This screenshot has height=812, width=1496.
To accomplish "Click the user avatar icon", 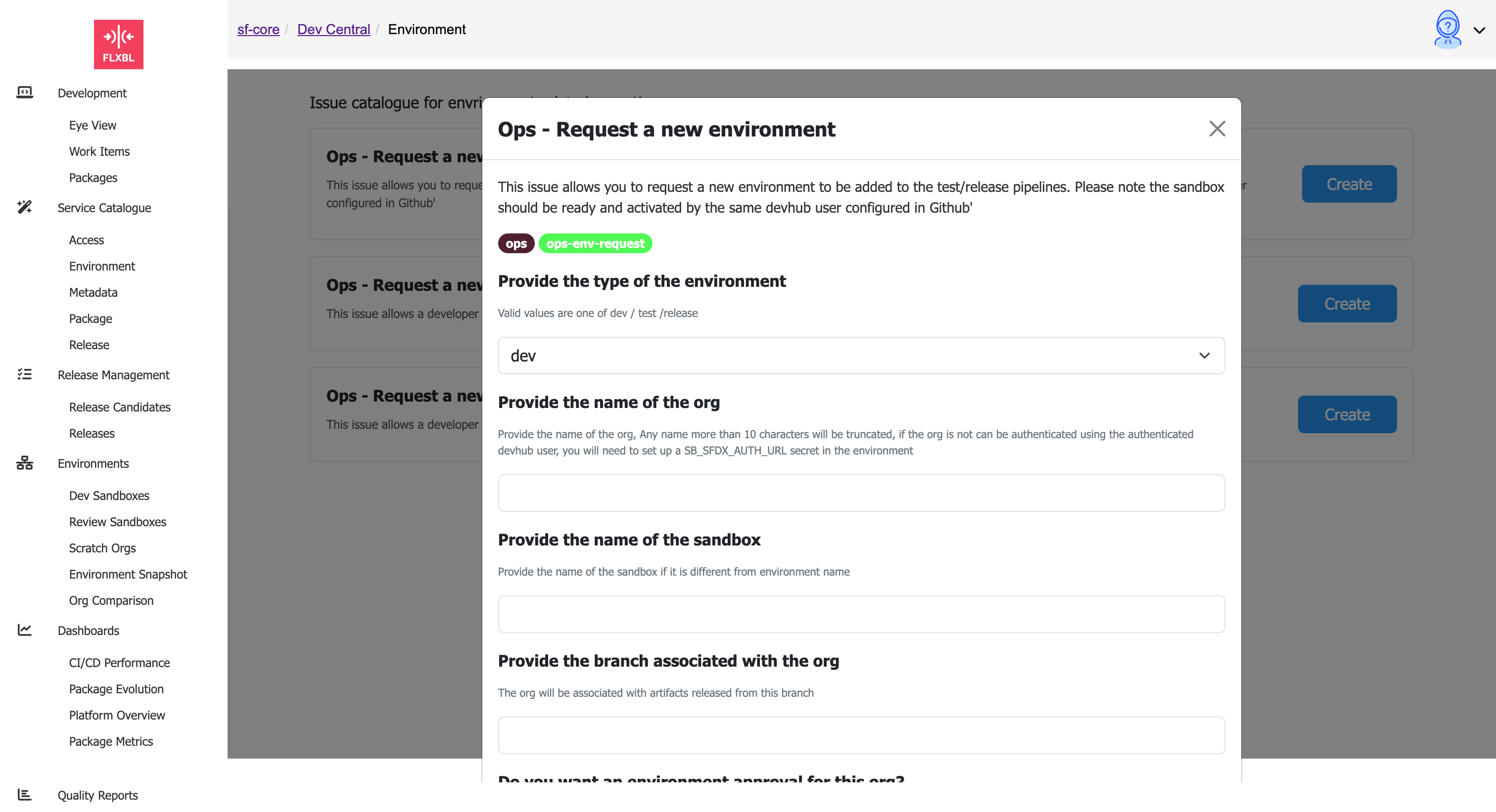I will coord(1447,29).
